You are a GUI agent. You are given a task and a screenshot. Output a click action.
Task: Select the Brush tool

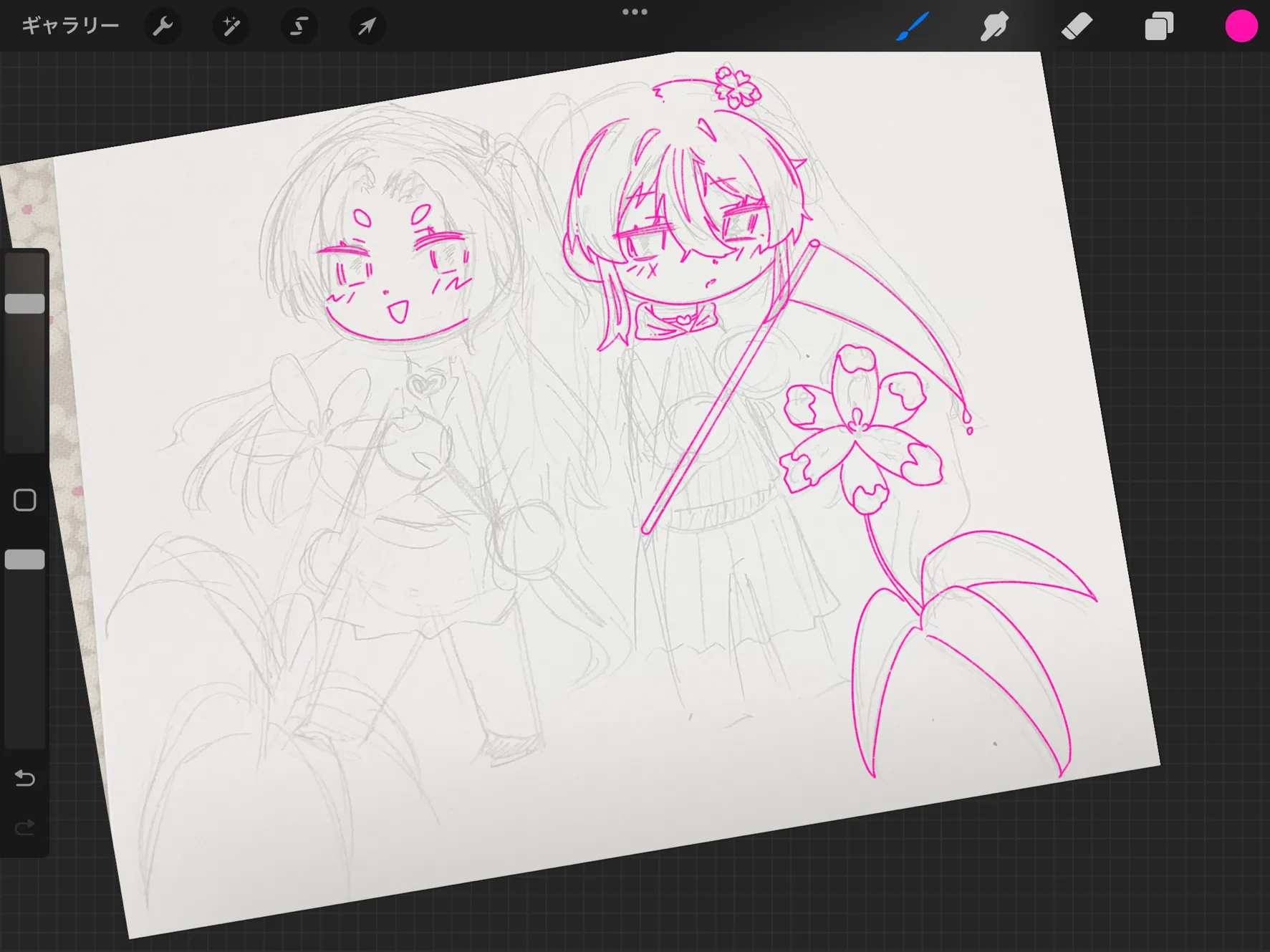pos(913,27)
